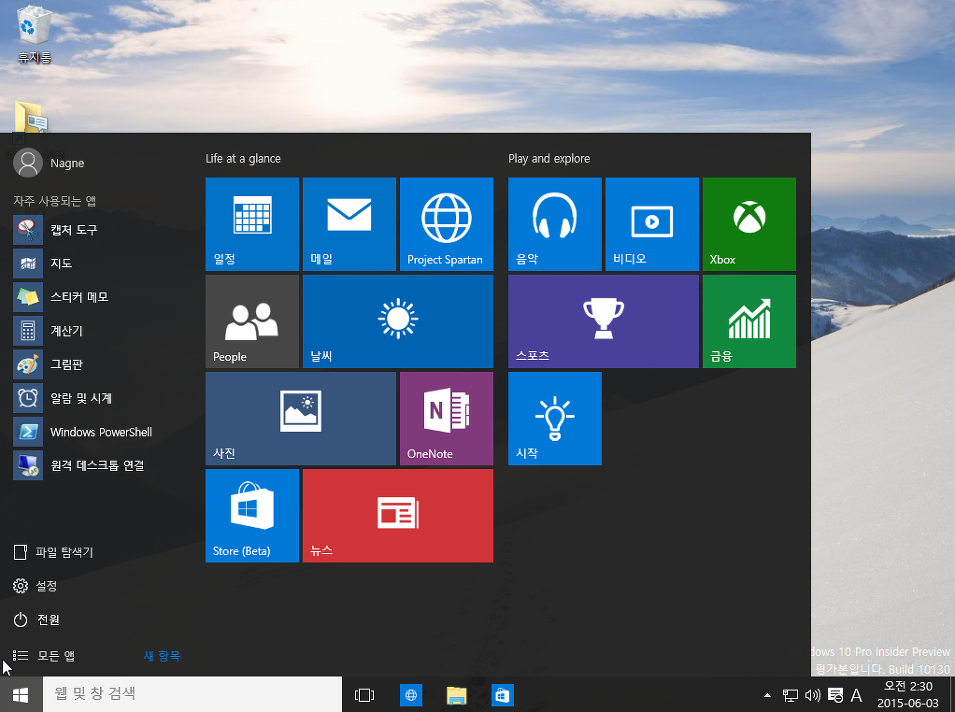
Task: Launch the Xbox tile
Action: click(749, 224)
